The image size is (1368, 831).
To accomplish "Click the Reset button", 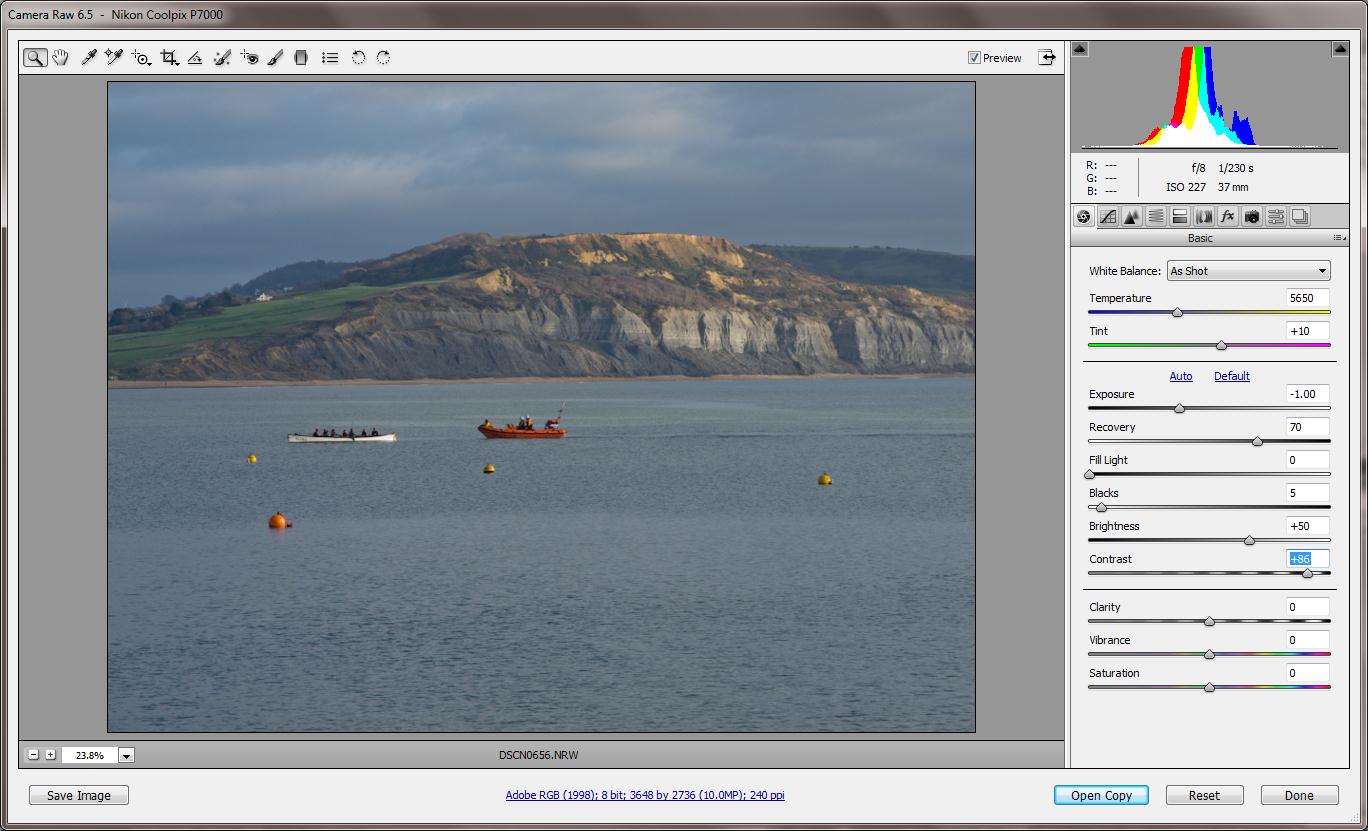I will (1204, 796).
